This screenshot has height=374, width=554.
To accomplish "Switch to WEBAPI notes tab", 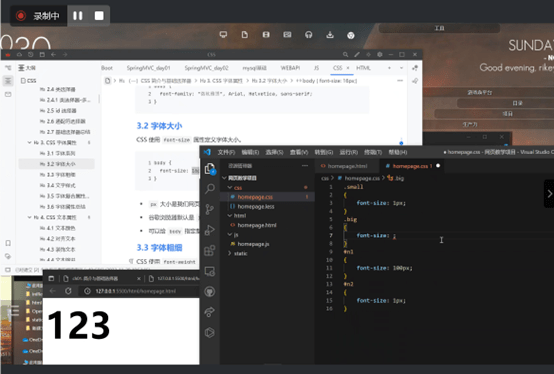I will tap(290, 68).
